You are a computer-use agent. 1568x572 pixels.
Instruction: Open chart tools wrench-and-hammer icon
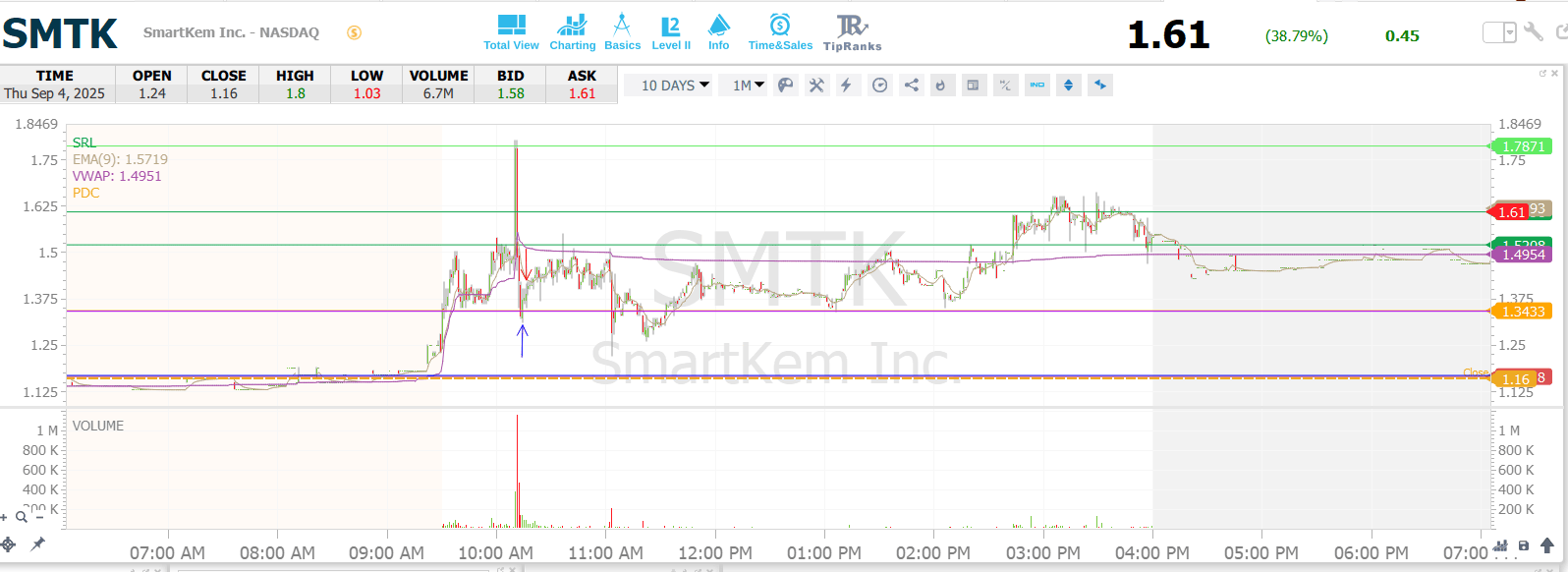click(816, 86)
